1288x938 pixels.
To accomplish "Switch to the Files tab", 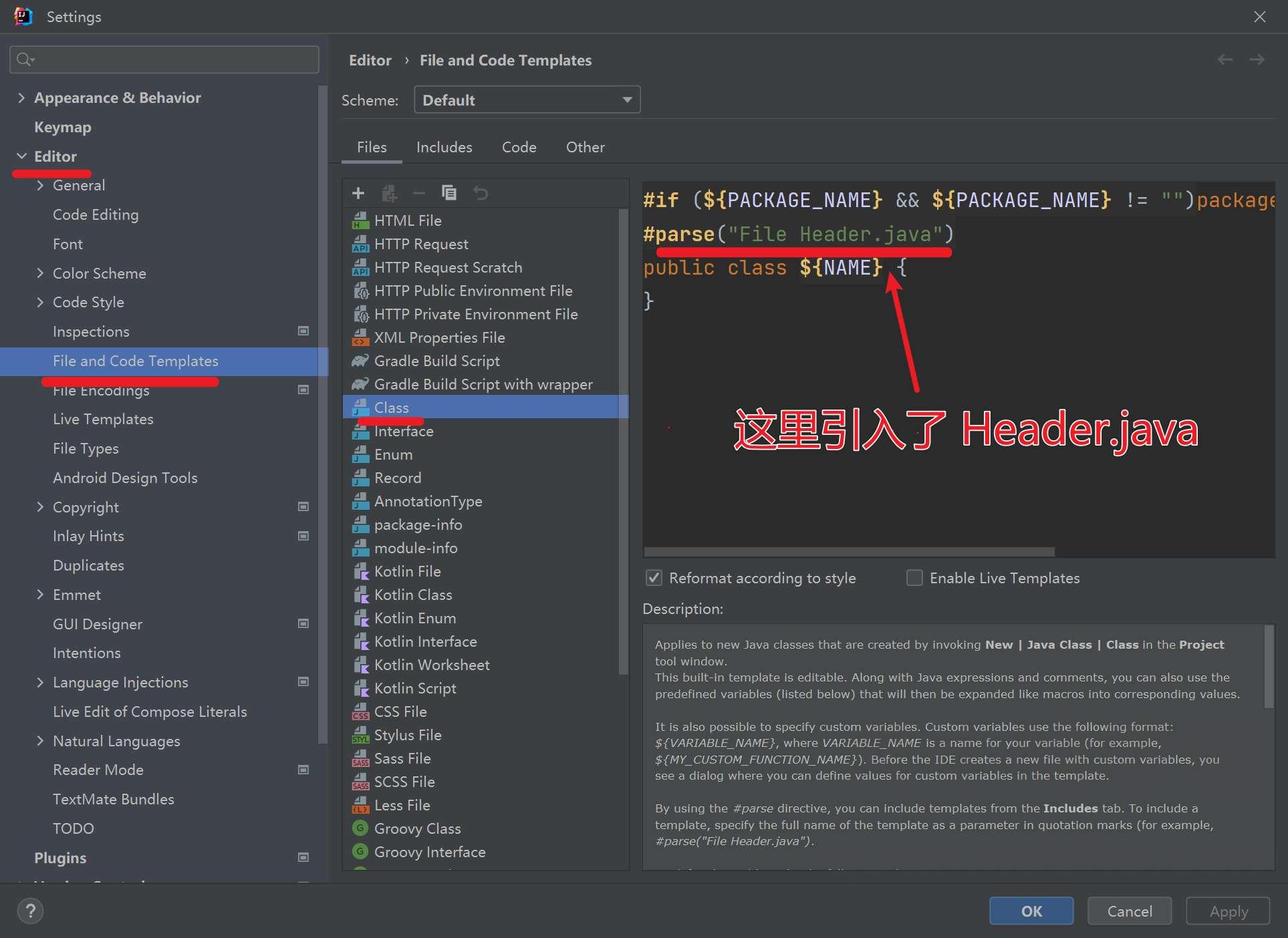I will pos(372,147).
